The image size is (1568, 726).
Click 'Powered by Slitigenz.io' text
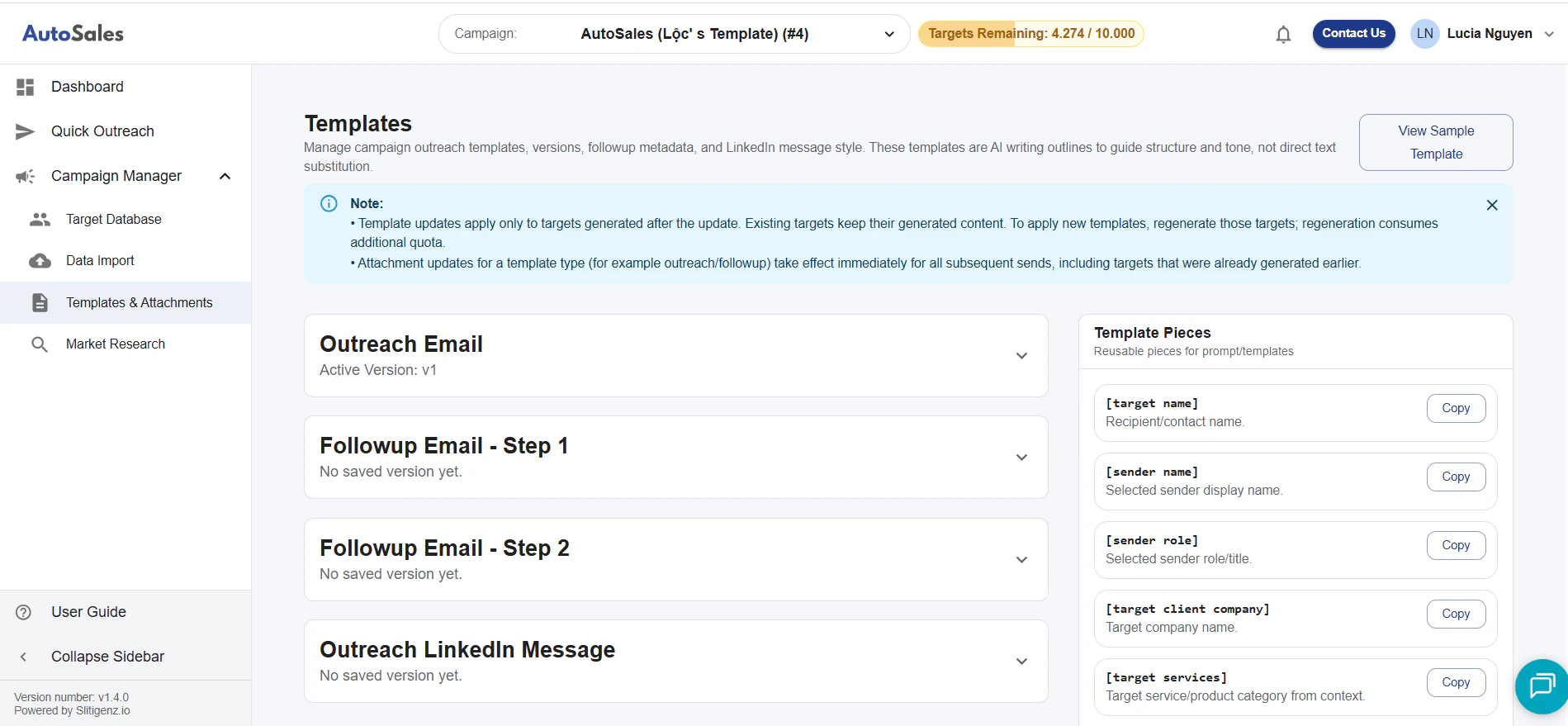click(x=72, y=710)
